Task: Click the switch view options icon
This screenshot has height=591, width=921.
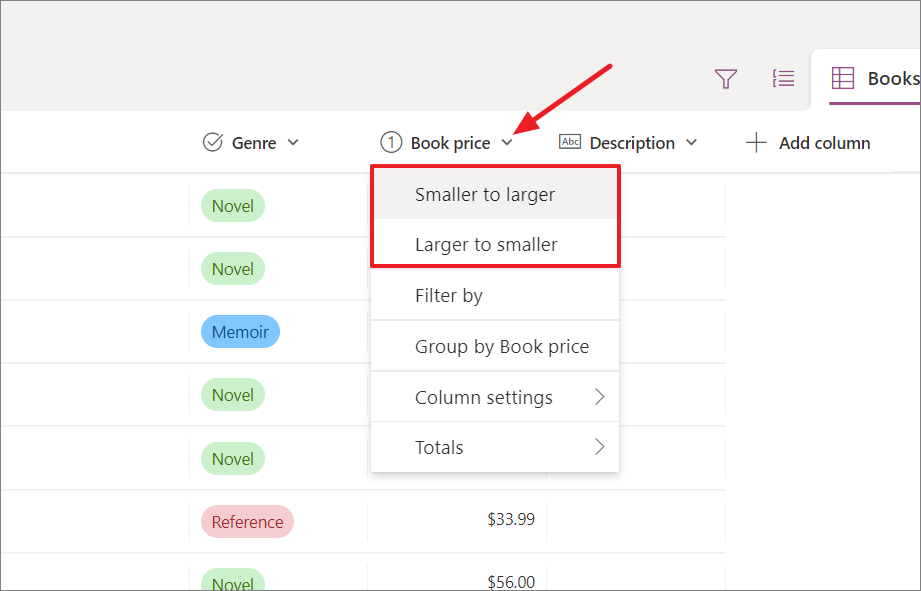Action: pos(783,78)
